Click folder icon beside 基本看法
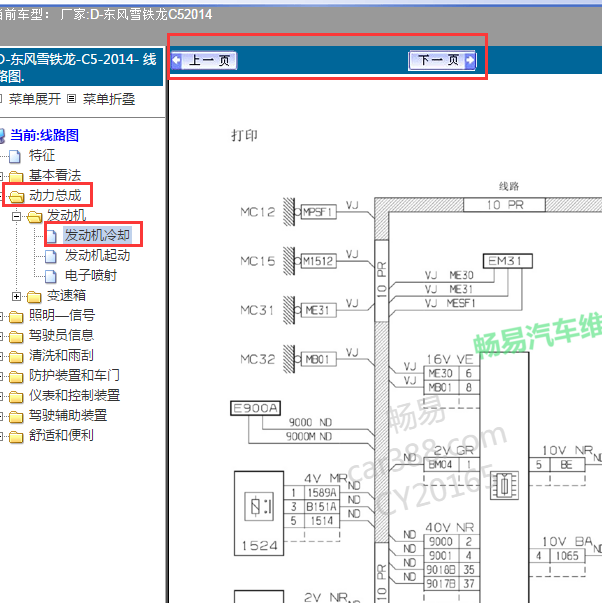602x603 pixels. click(x=16, y=177)
